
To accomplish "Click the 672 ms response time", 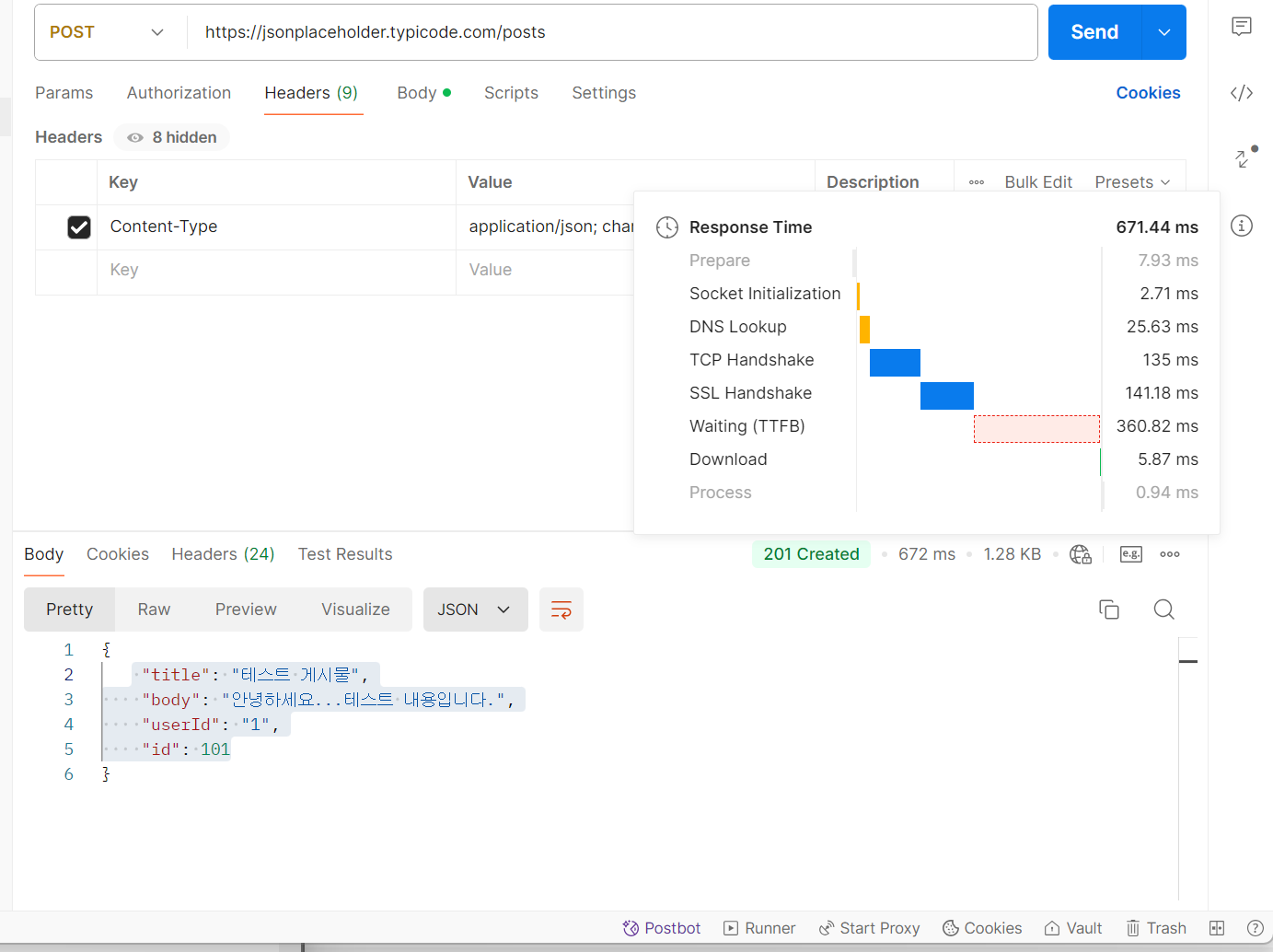I will pyautogui.click(x=927, y=554).
